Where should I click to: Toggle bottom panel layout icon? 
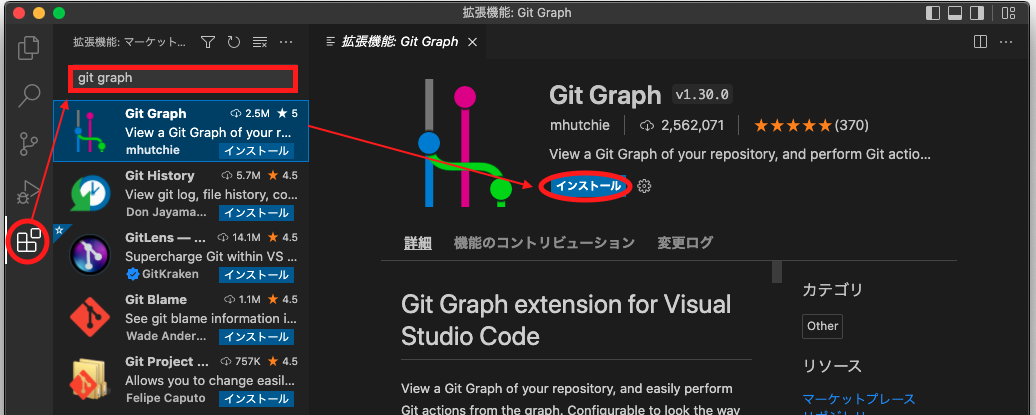[x=955, y=13]
